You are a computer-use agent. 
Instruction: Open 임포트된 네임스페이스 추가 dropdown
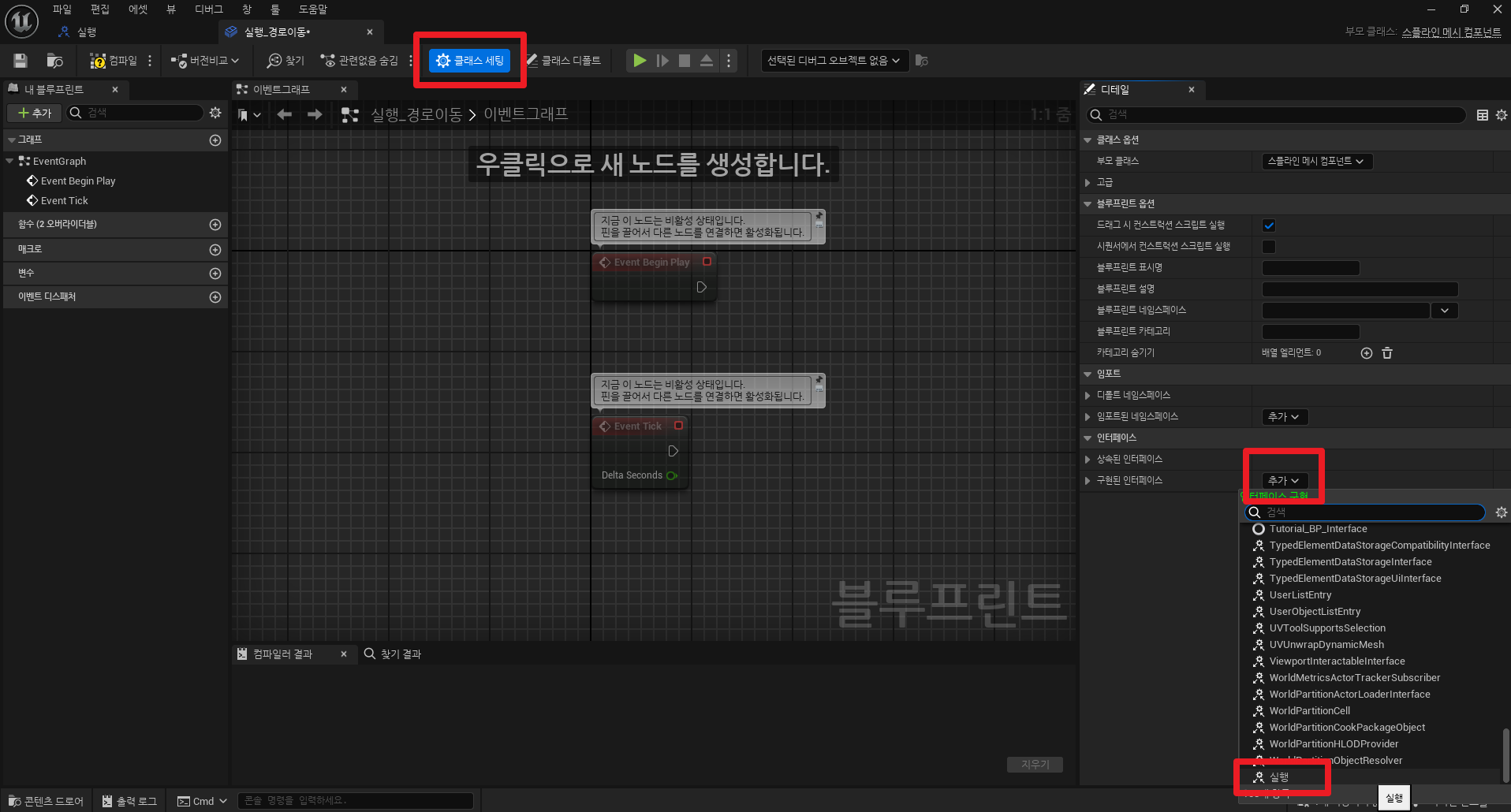pyautogui.click(x=1284, y=416)
